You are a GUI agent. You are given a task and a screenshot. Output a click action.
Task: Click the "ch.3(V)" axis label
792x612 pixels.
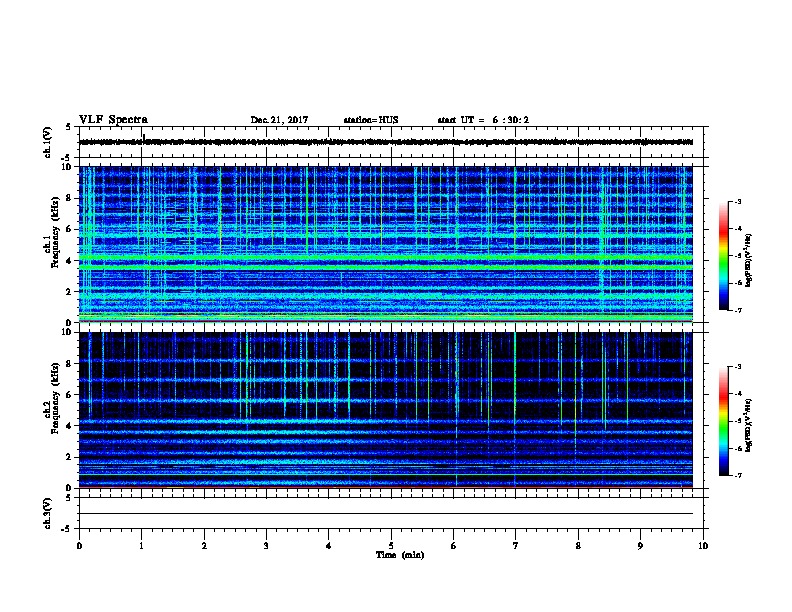click(47, 513)
